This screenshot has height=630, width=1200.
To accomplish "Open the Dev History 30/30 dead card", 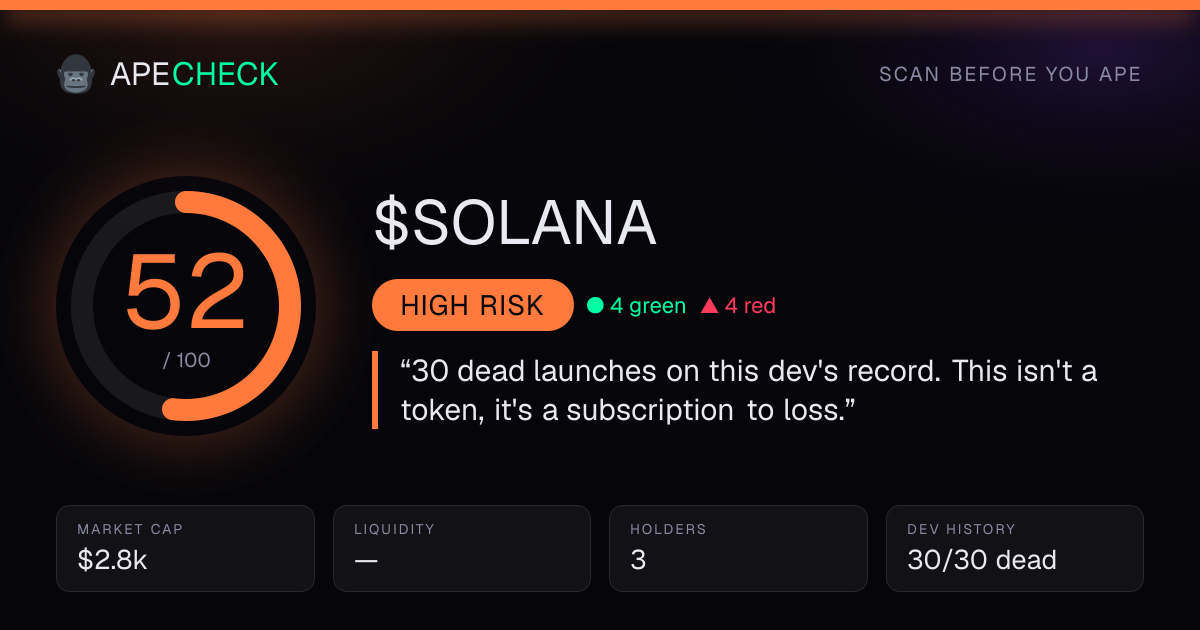I will pos(1015,548).
